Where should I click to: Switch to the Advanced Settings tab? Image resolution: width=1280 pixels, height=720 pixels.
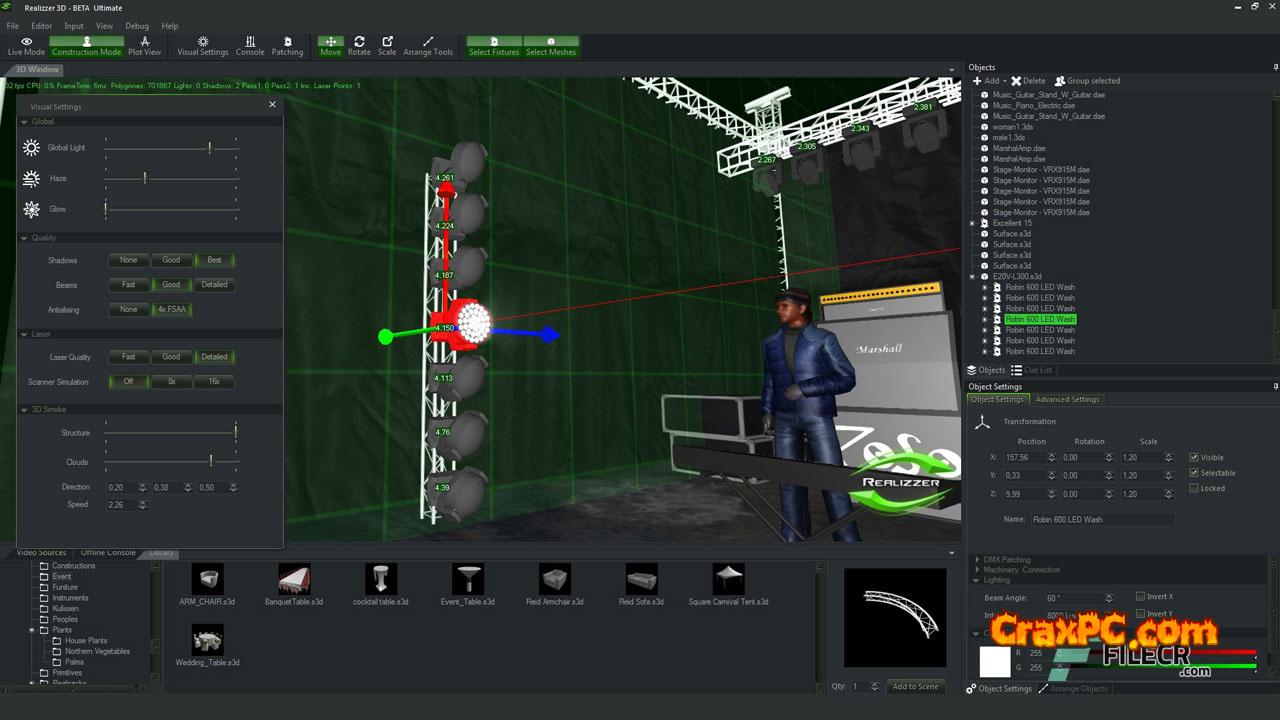(x=1067, y=399)
